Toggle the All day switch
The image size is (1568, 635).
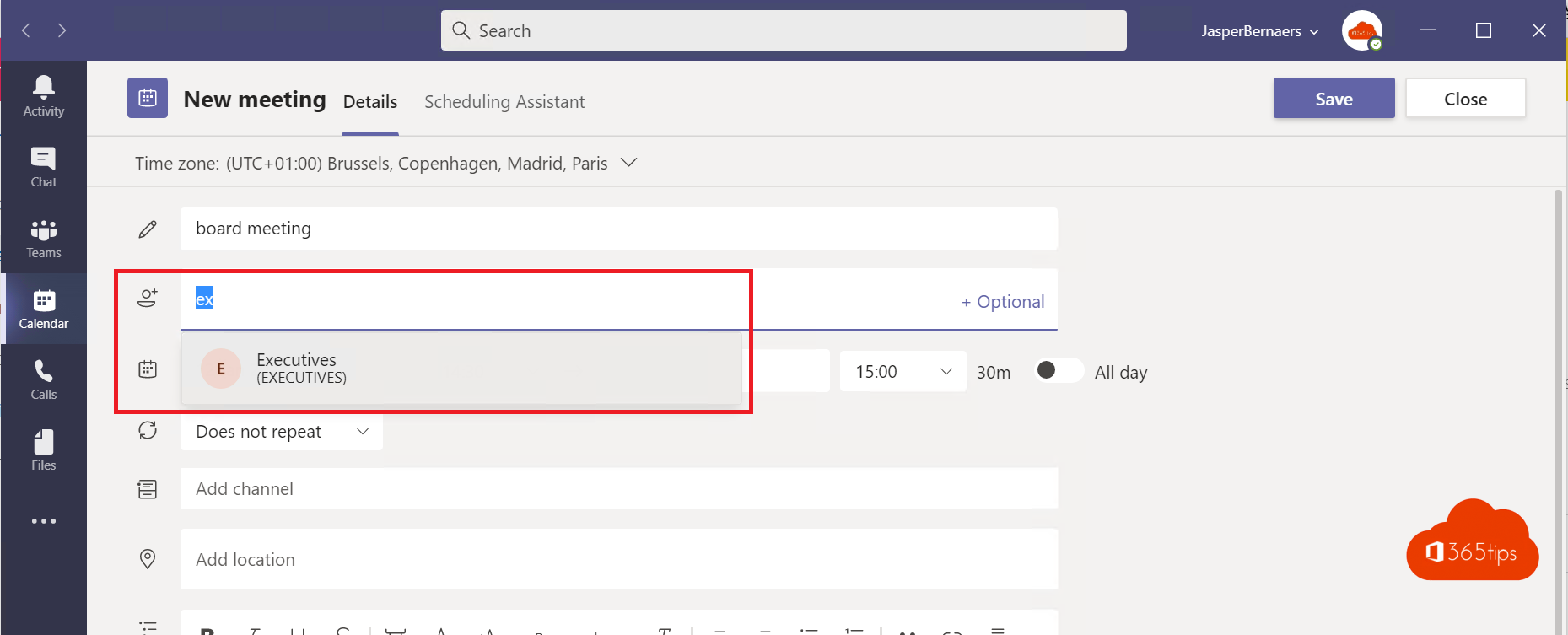(x=1059, y=370)
